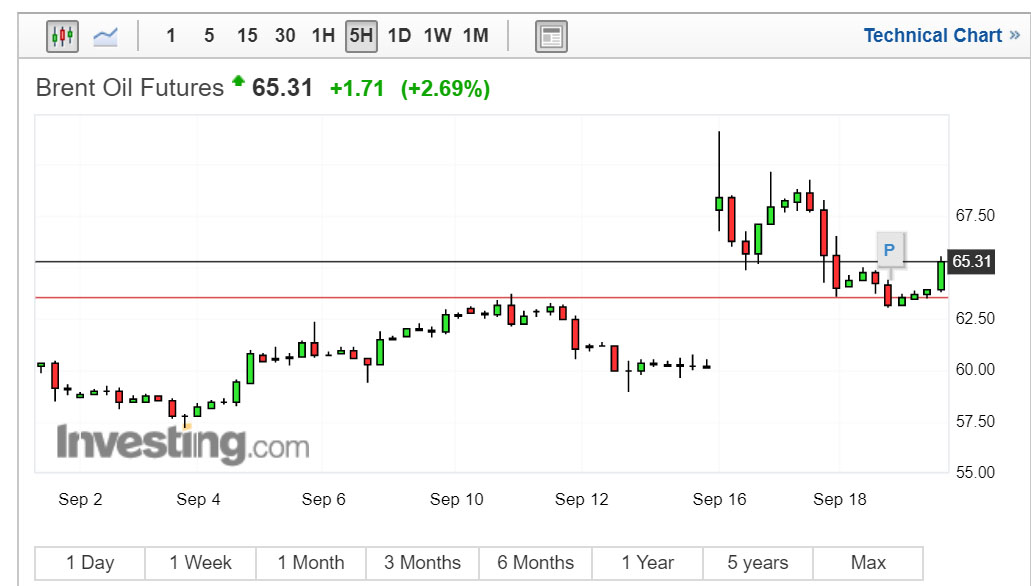Pick the 1M monthly interval

[x=475, y=36]
